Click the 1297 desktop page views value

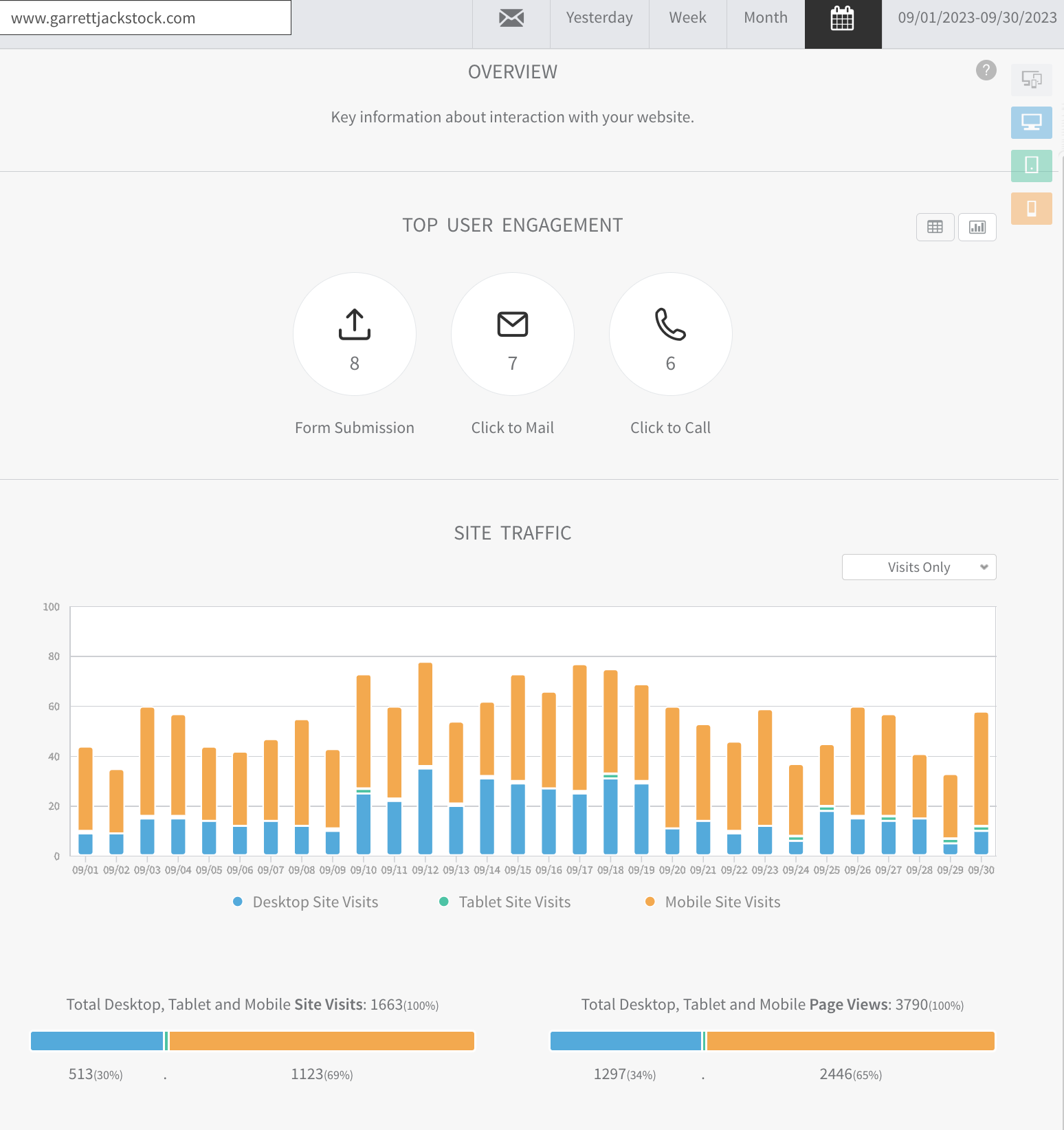pyautogui.click(x=625, y=1074)
